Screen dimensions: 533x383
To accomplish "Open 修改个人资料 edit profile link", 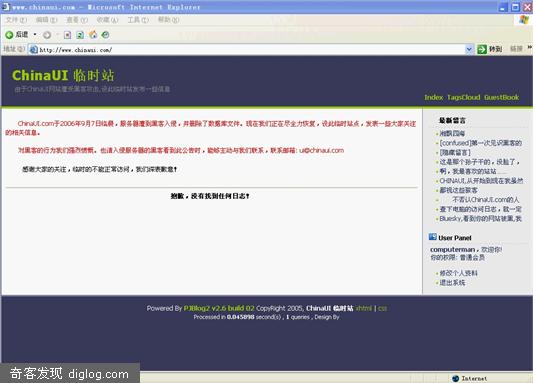I will tap(458, 273).
